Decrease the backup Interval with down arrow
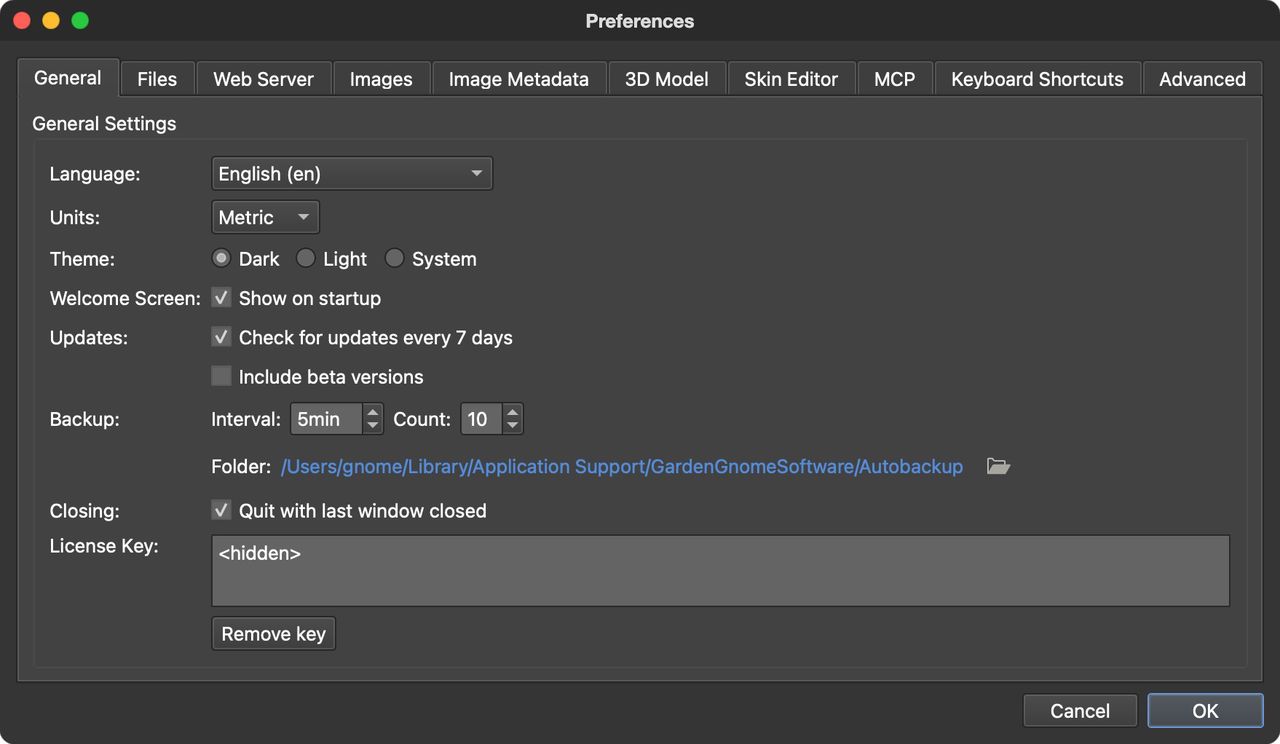This screenshot has height=744, width=1280. coord(373,426)
